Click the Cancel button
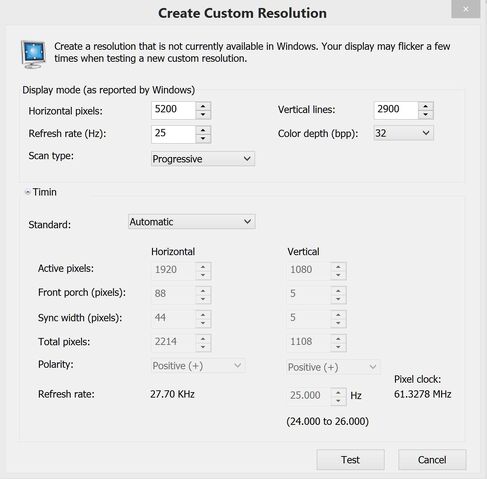 (432, 460)
